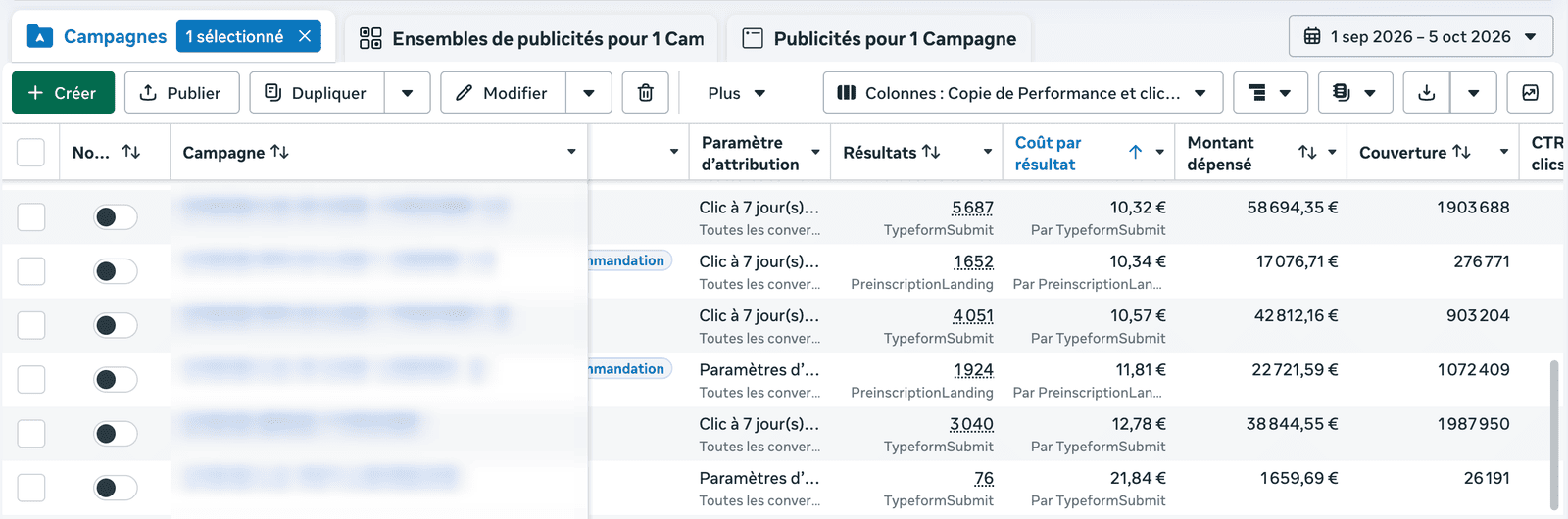
Task: Sort by the No... column arrows
Action: 130,152
